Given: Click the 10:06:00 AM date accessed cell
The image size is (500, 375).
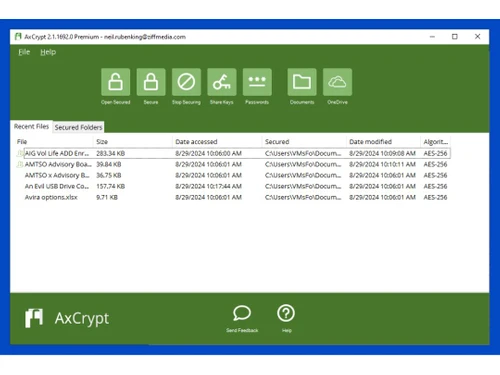Looking at the screenshot, I should pos(209,153).
